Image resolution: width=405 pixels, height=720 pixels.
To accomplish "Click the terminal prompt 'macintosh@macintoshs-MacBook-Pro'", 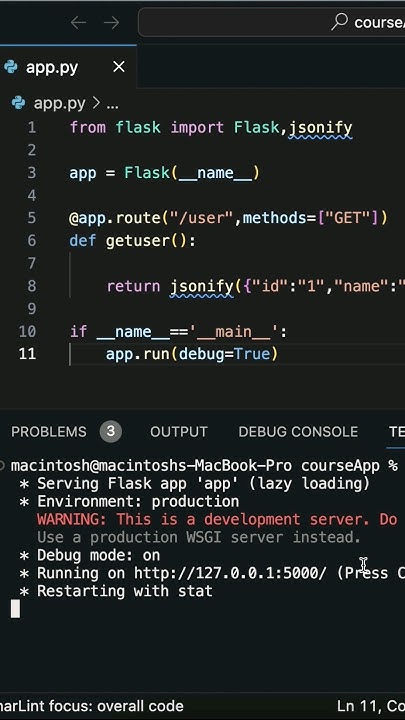I will (151, 466).
